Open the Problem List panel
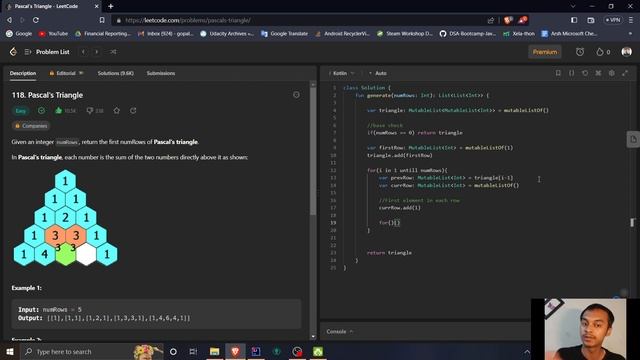 (47, 52)
